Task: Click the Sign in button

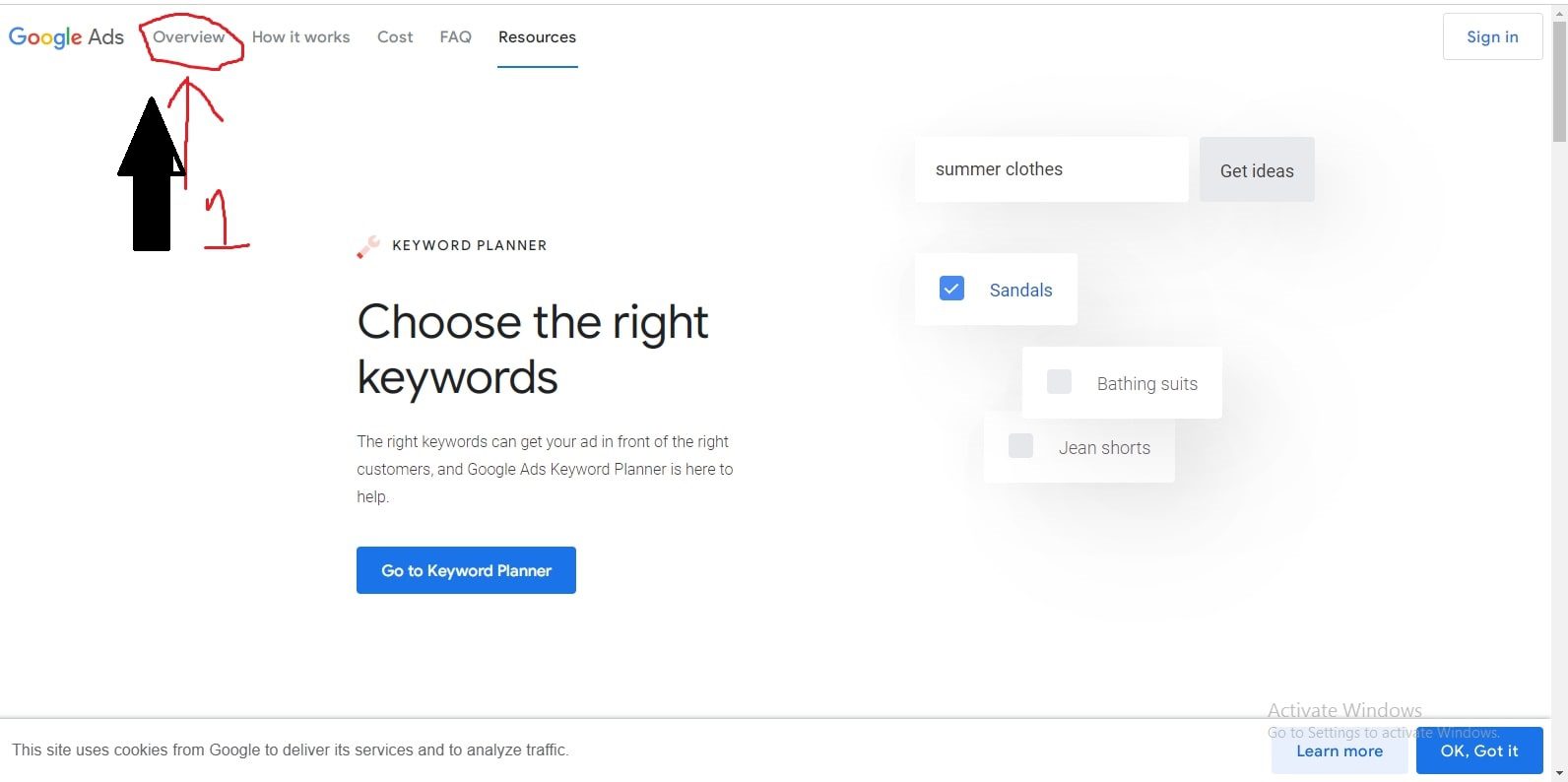Action: click(1492, 36)
